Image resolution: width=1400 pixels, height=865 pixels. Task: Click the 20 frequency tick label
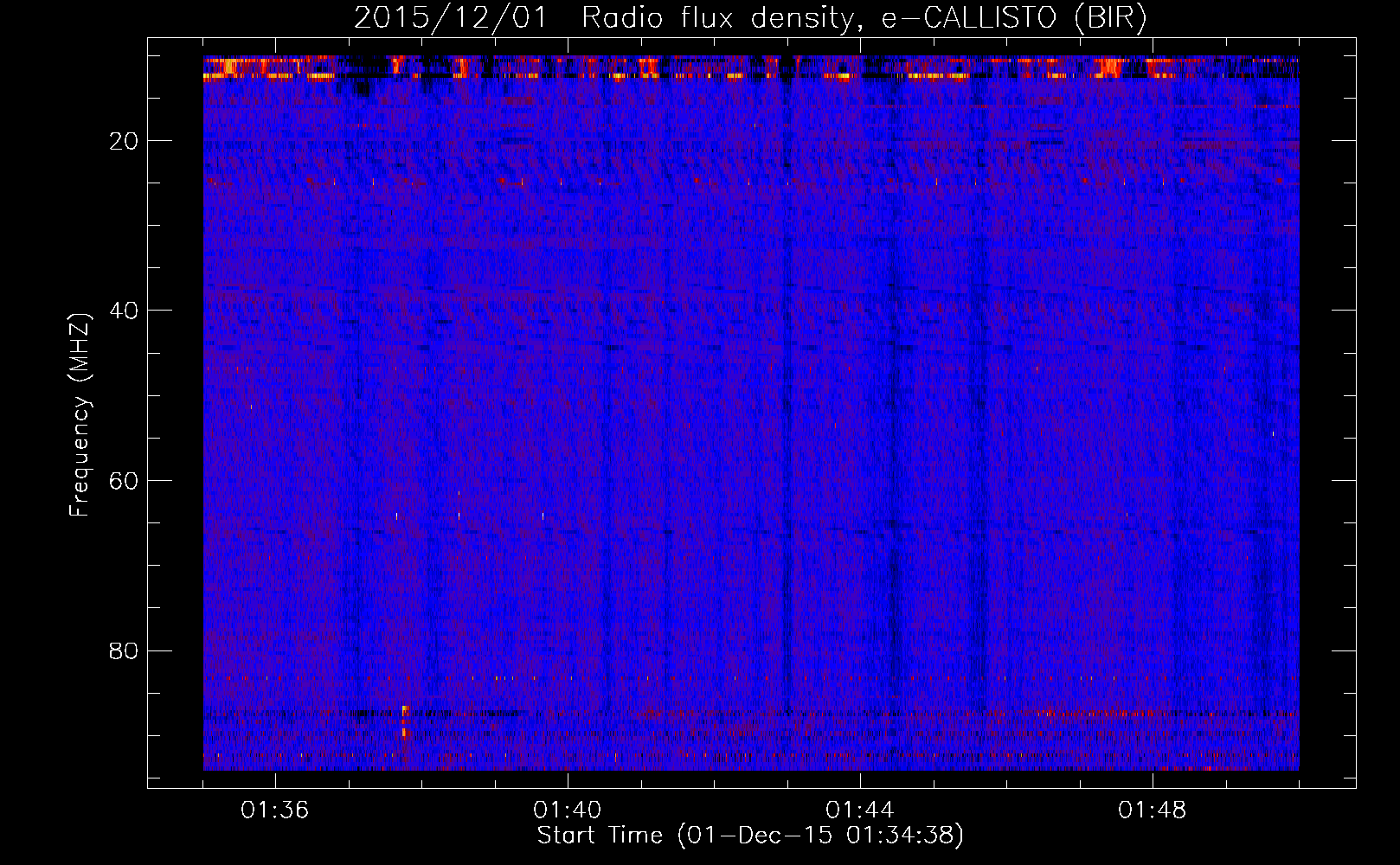(124, 141)
